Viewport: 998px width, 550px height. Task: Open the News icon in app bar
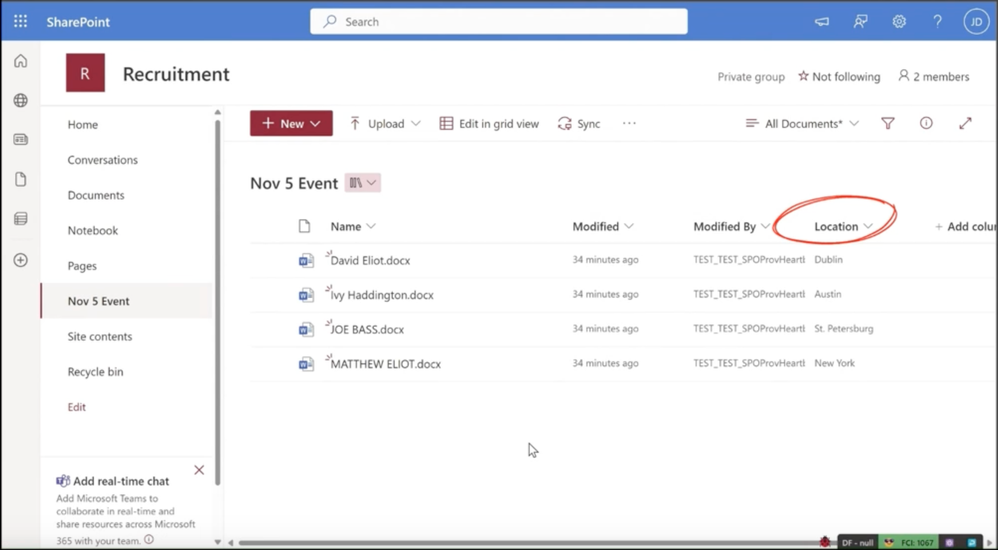coord(21,139)
